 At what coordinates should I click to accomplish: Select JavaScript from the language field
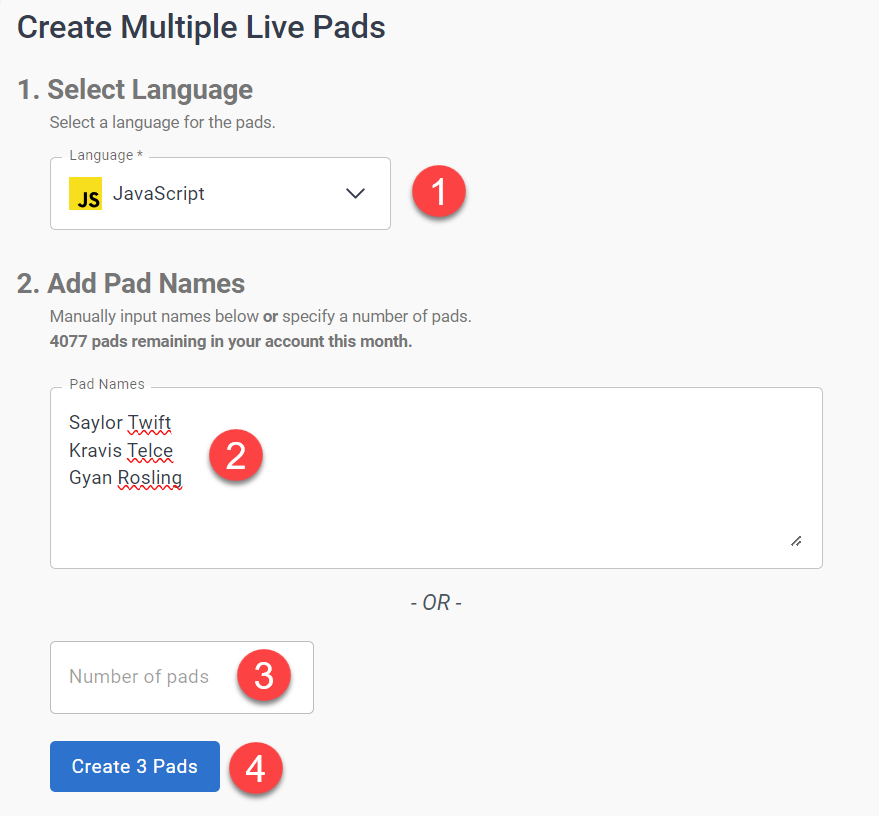[160, 193]
